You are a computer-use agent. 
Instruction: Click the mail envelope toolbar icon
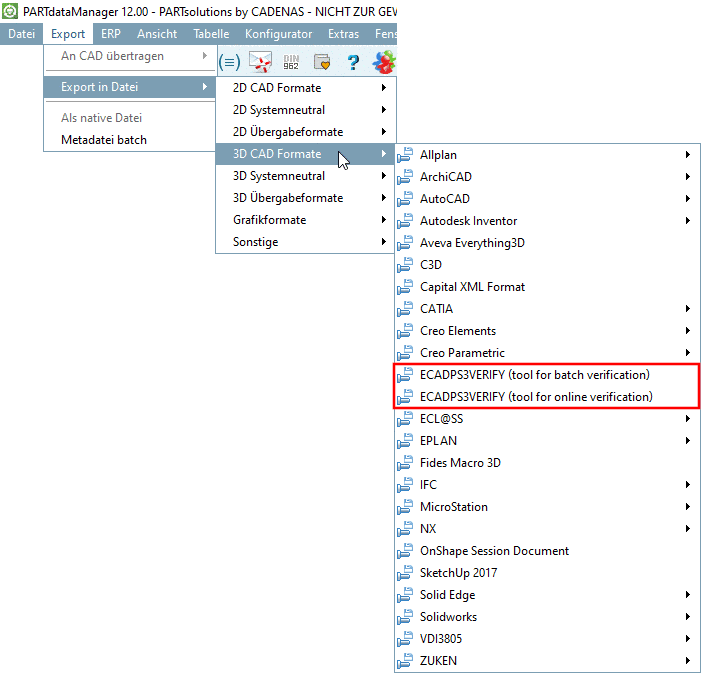pyautogui.click(x=261, y=62)
